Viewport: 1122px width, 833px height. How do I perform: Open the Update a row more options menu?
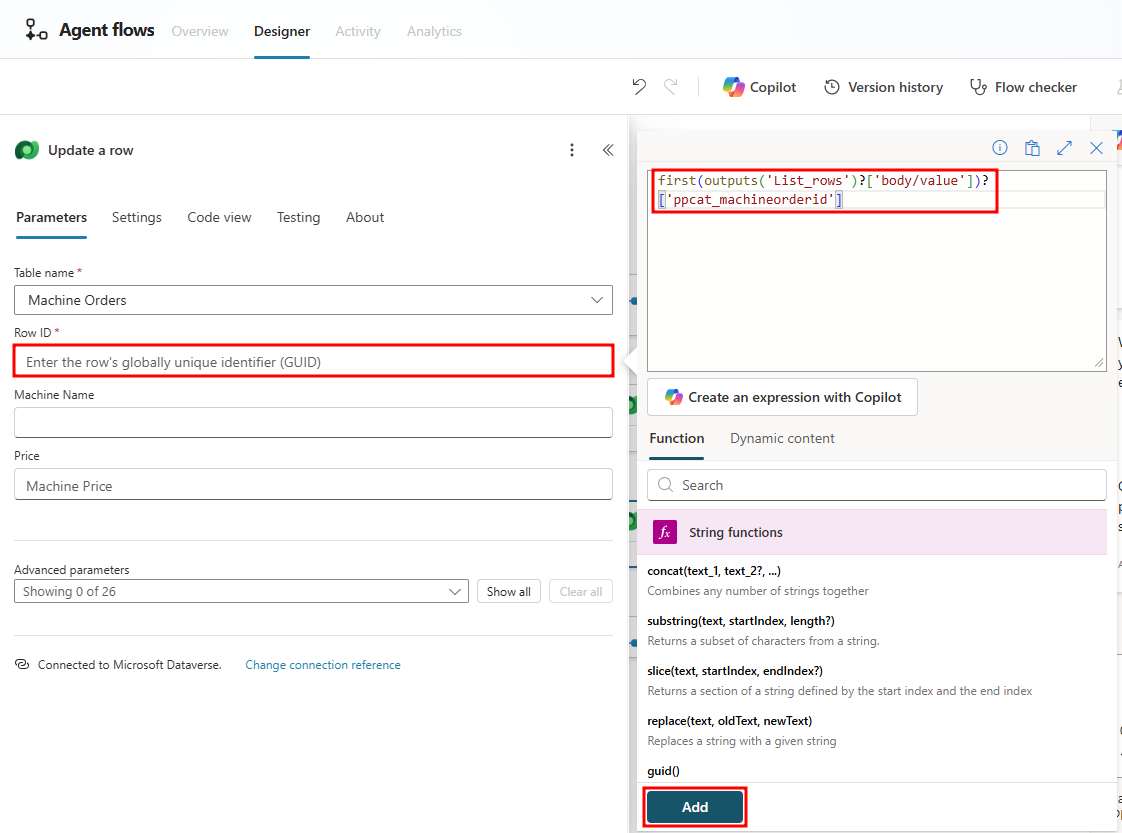pyautogui.click(x=572, y=150)
